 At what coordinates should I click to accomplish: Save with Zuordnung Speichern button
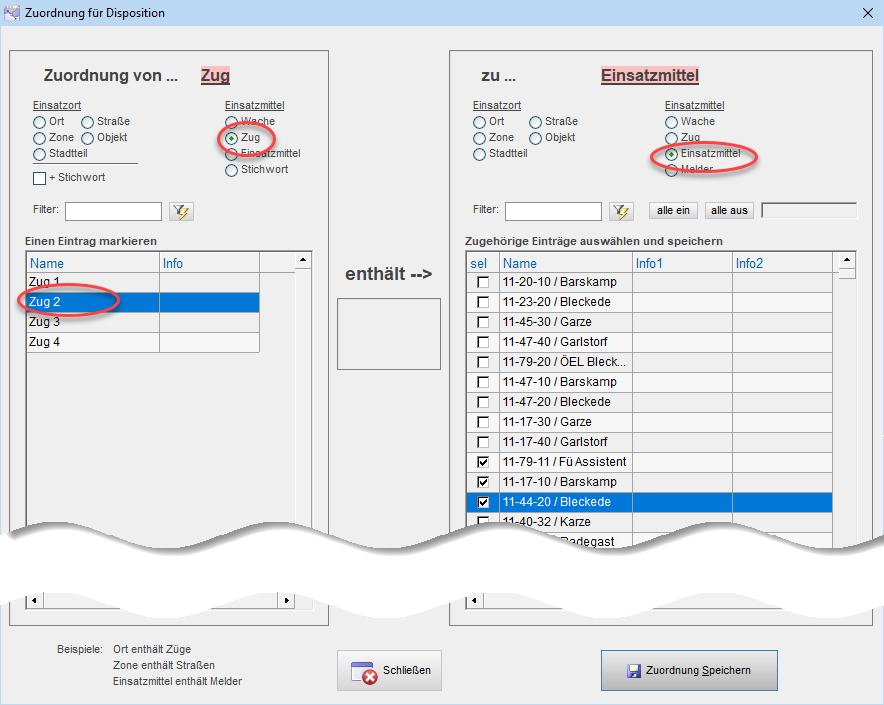(x=688, y=670)
